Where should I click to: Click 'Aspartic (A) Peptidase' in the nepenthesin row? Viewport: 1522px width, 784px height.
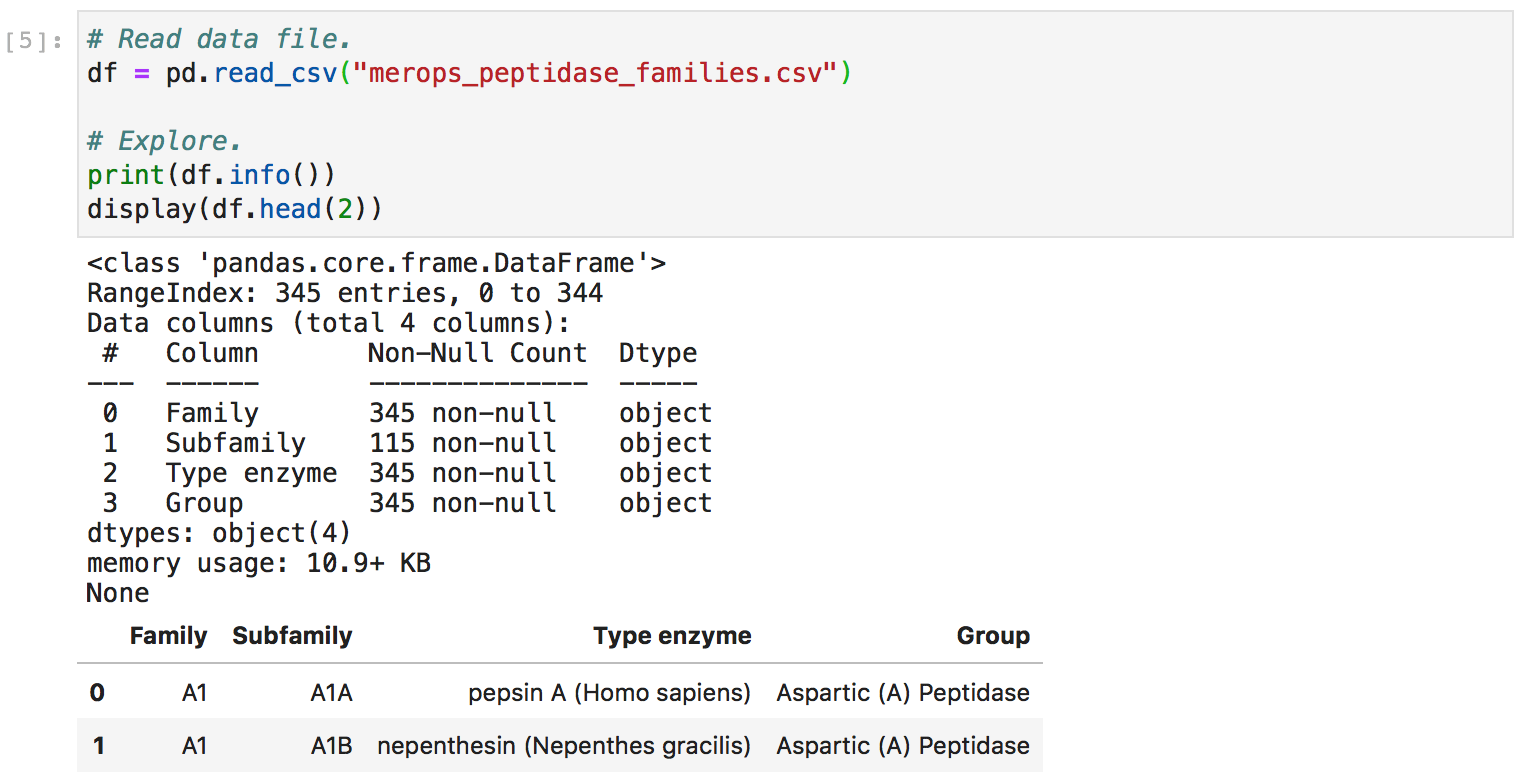(x=903, y=746)
